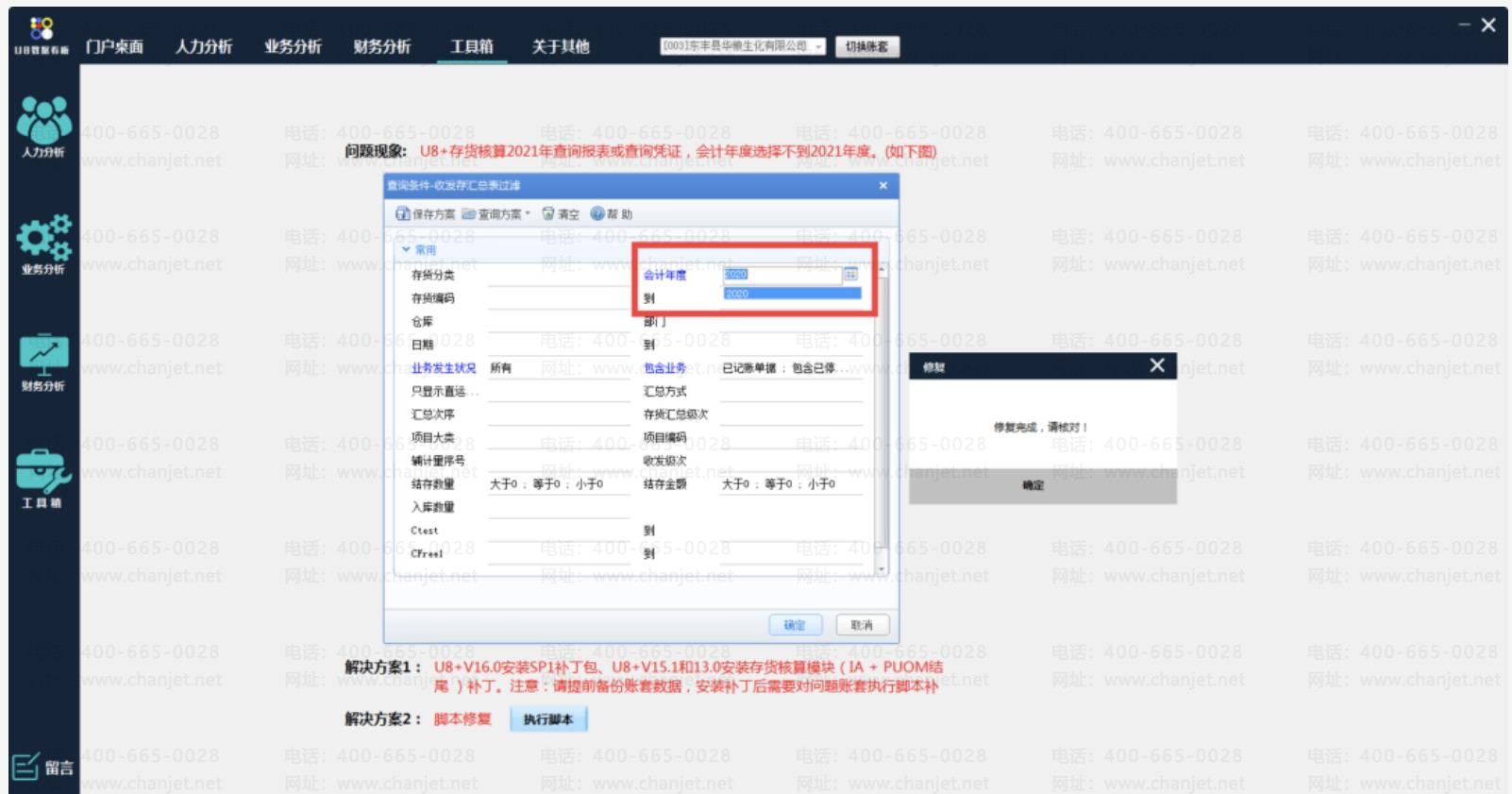Screen dimensions: 1512x794
Task: Switch to the 人力分析 top tab
Action: (204, 46)
